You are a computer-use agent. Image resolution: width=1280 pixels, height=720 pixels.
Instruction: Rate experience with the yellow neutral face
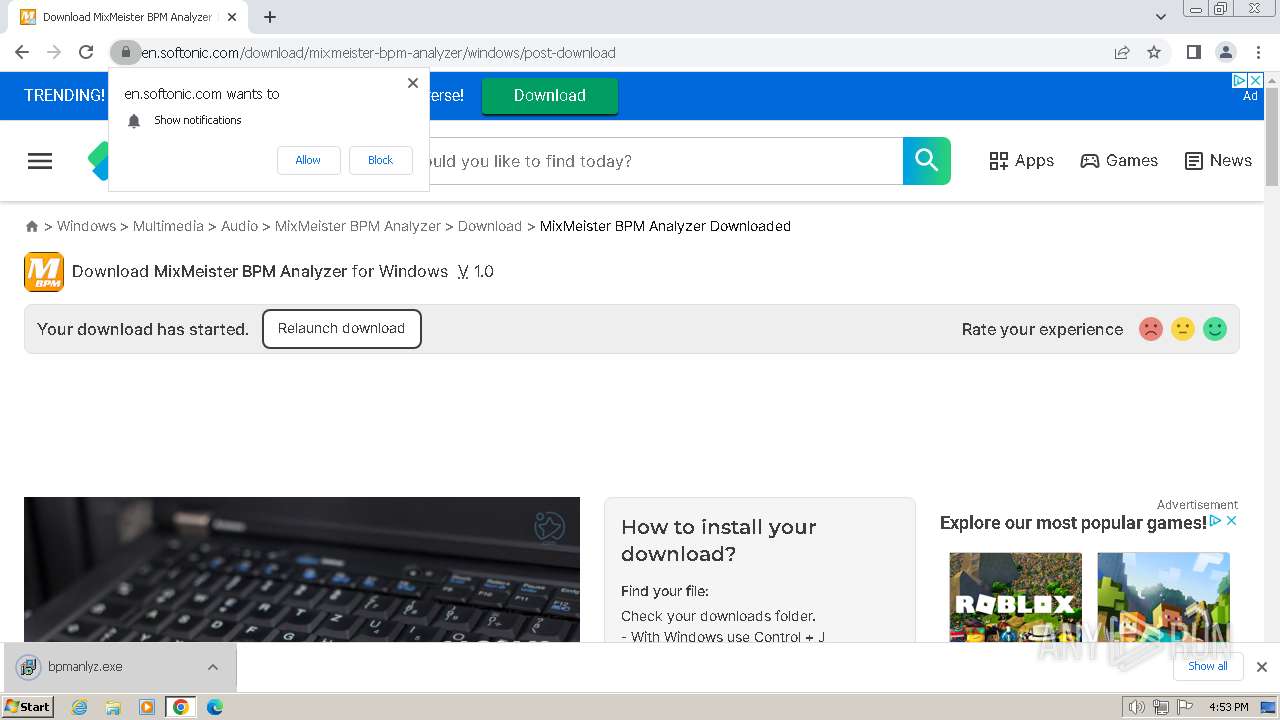(x=1183, y=329)
